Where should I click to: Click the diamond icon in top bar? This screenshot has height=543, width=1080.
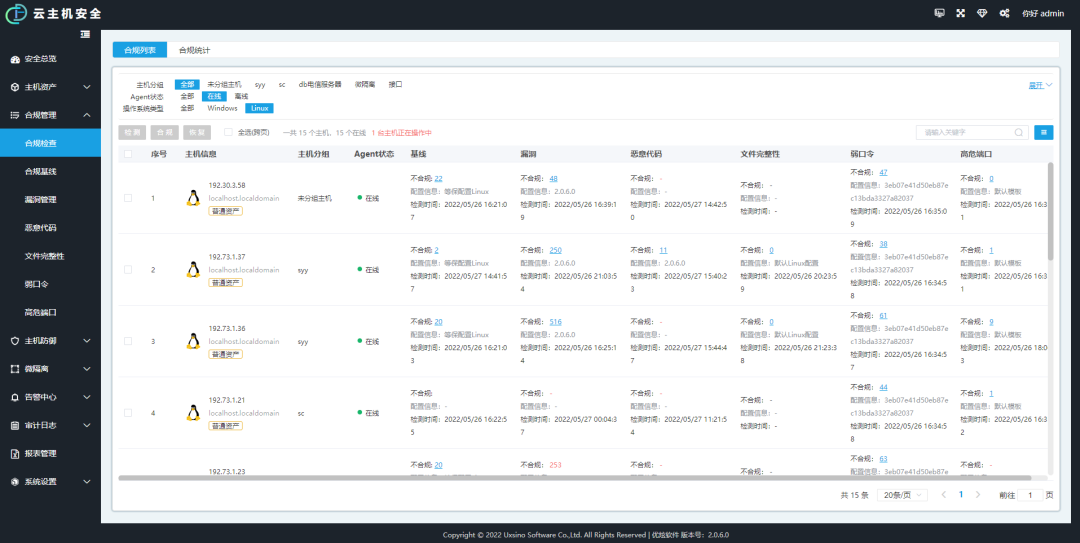[982, 13]
